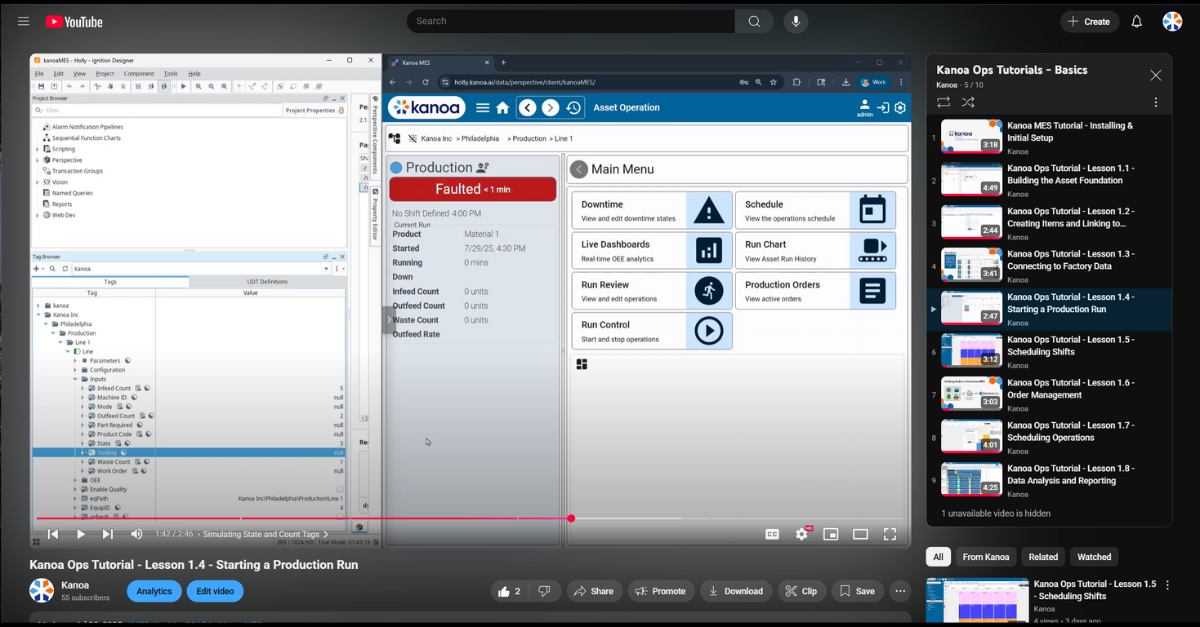This screenshot has height=627, width=1200.
Task: Open the Production Orders tile
Action: coord(816,291)
